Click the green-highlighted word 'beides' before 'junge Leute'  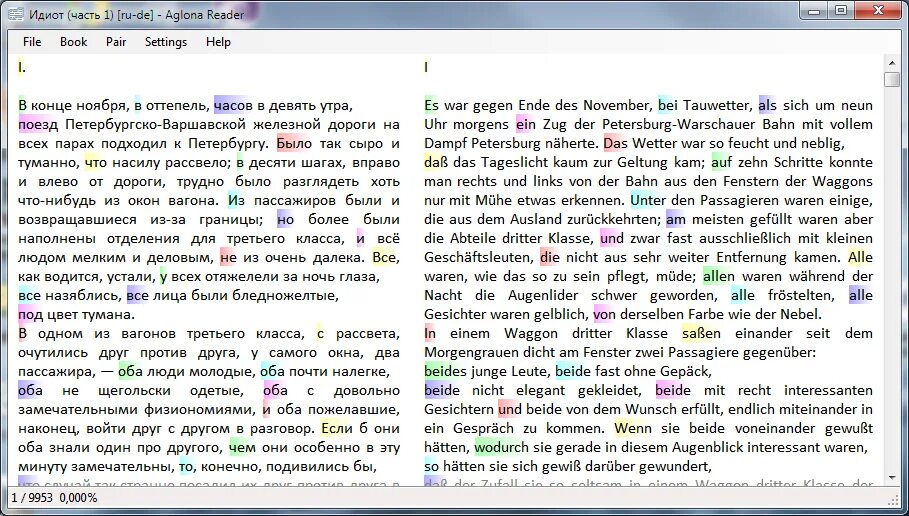[445, 372]
